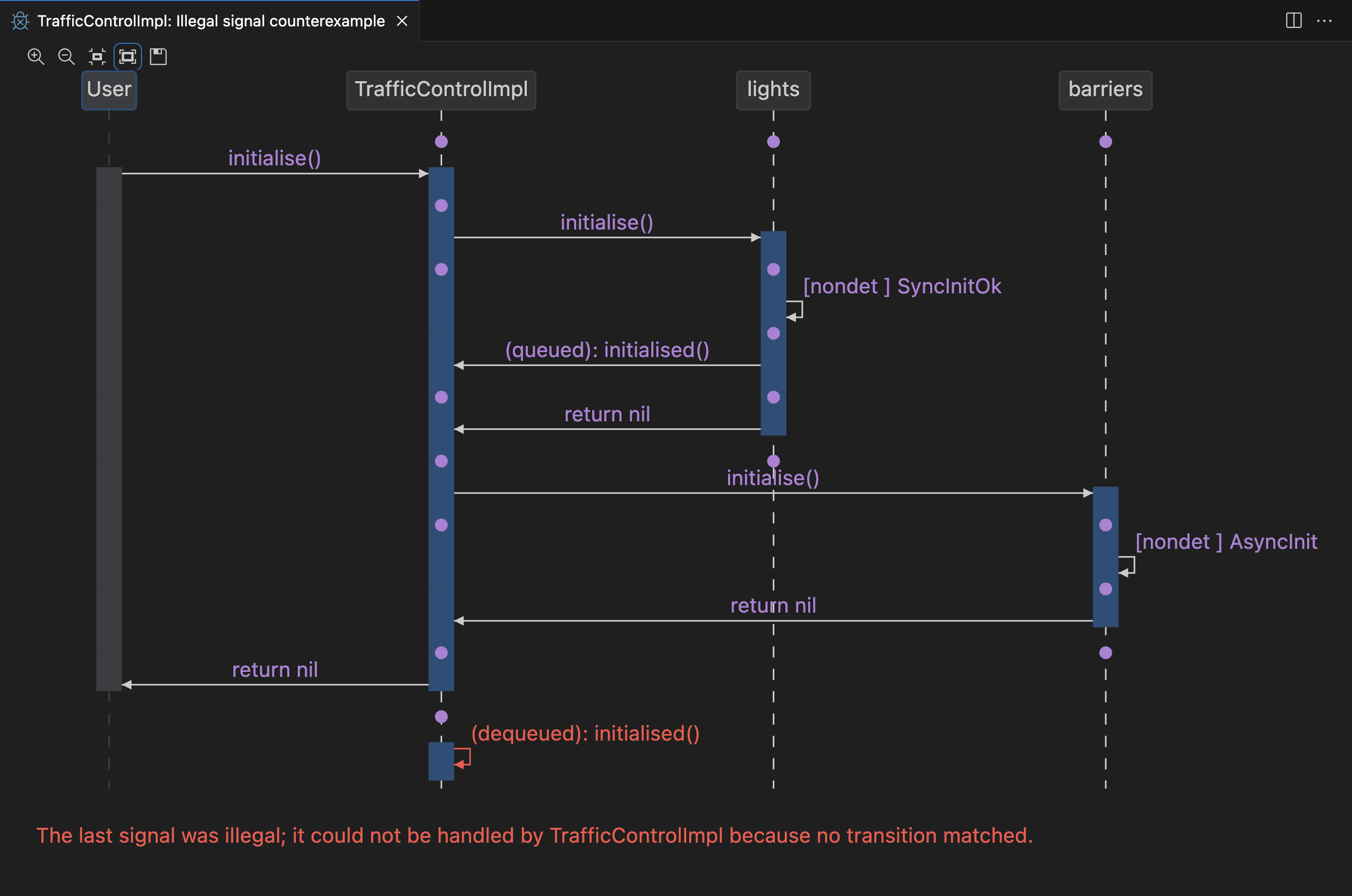This screenshot has height=896, width=1352.
Task: Close the Illegal signal counterexample tab
Action: (x=402, y=20)
